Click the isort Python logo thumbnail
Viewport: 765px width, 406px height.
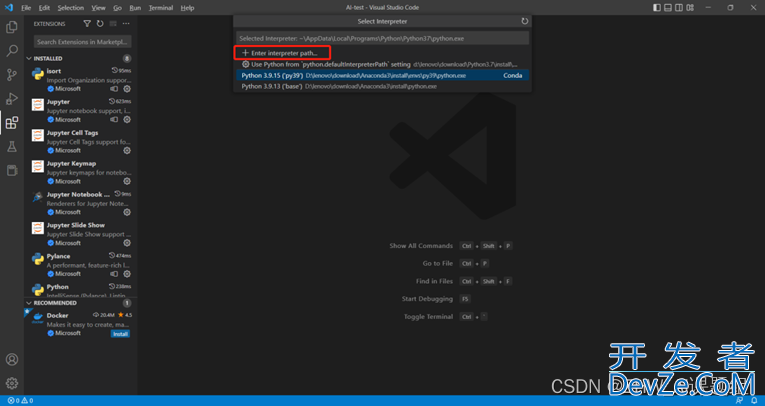38,74
